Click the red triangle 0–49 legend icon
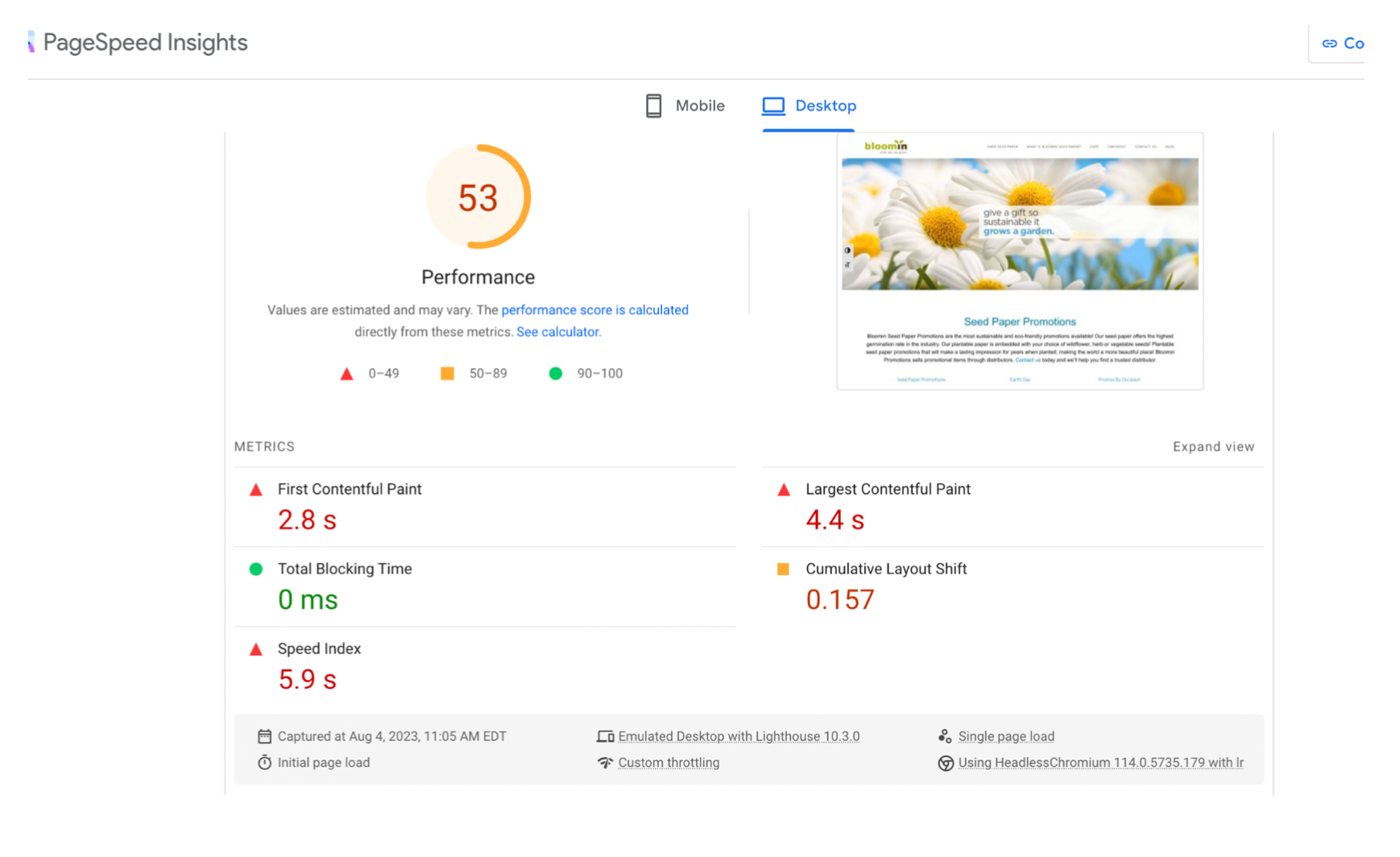1400x857 pixels. tap(346, 374)
